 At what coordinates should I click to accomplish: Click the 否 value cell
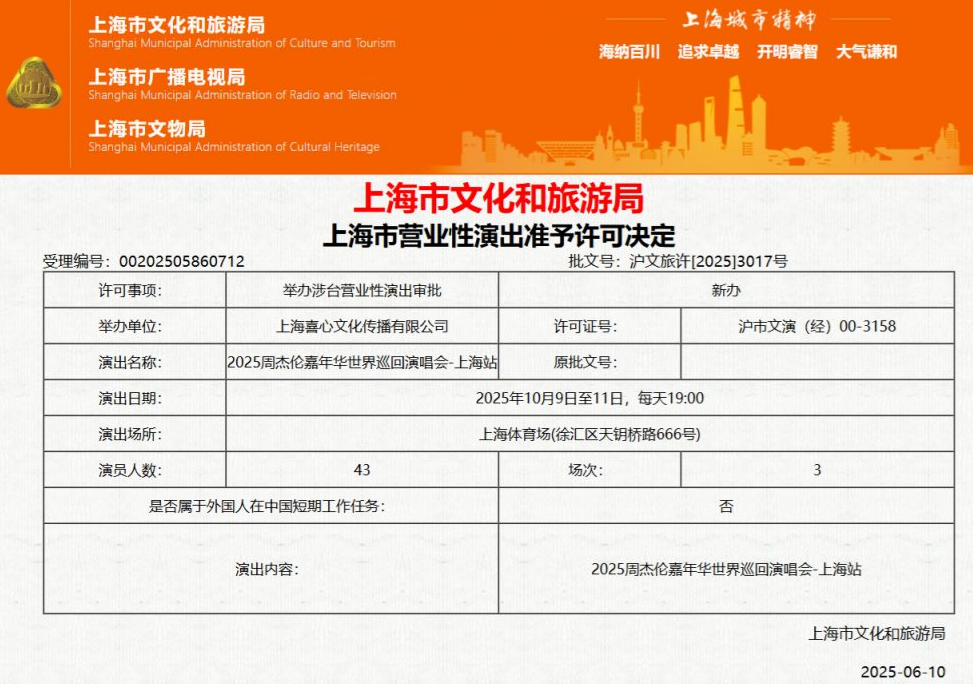pyautogui.click(x=726, y=506)
